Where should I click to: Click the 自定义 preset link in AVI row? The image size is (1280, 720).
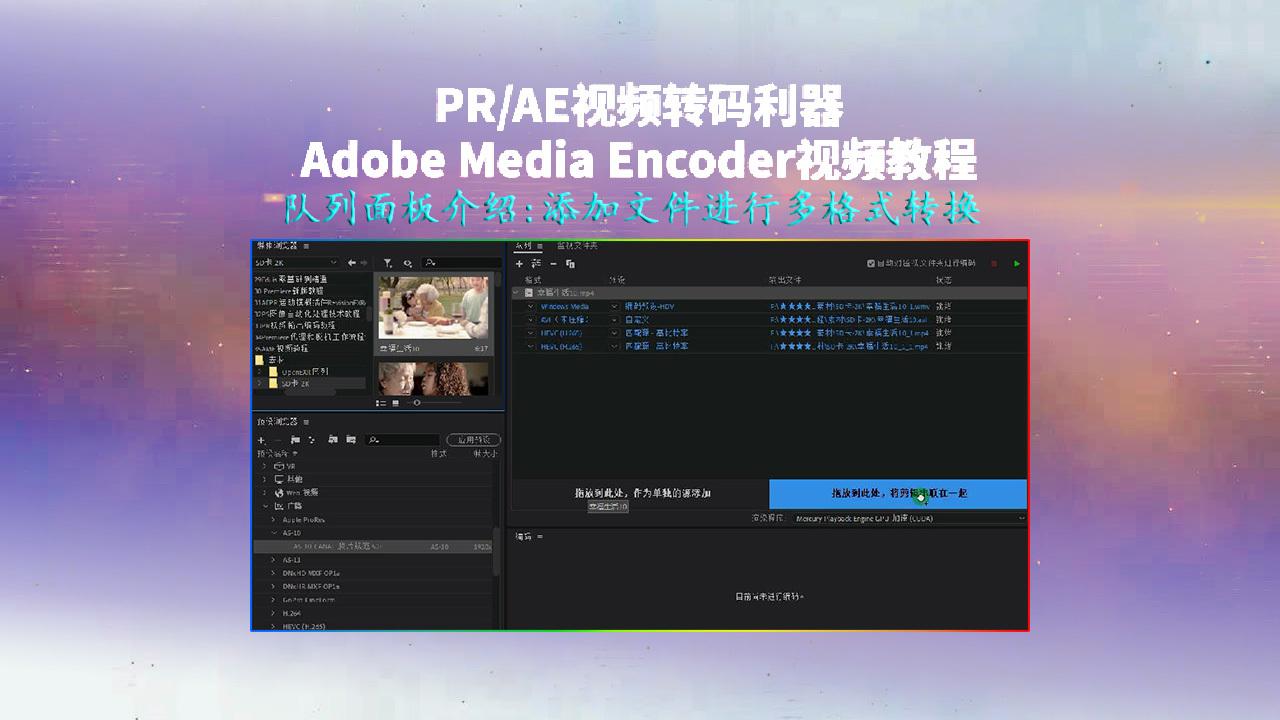point(637,319)
